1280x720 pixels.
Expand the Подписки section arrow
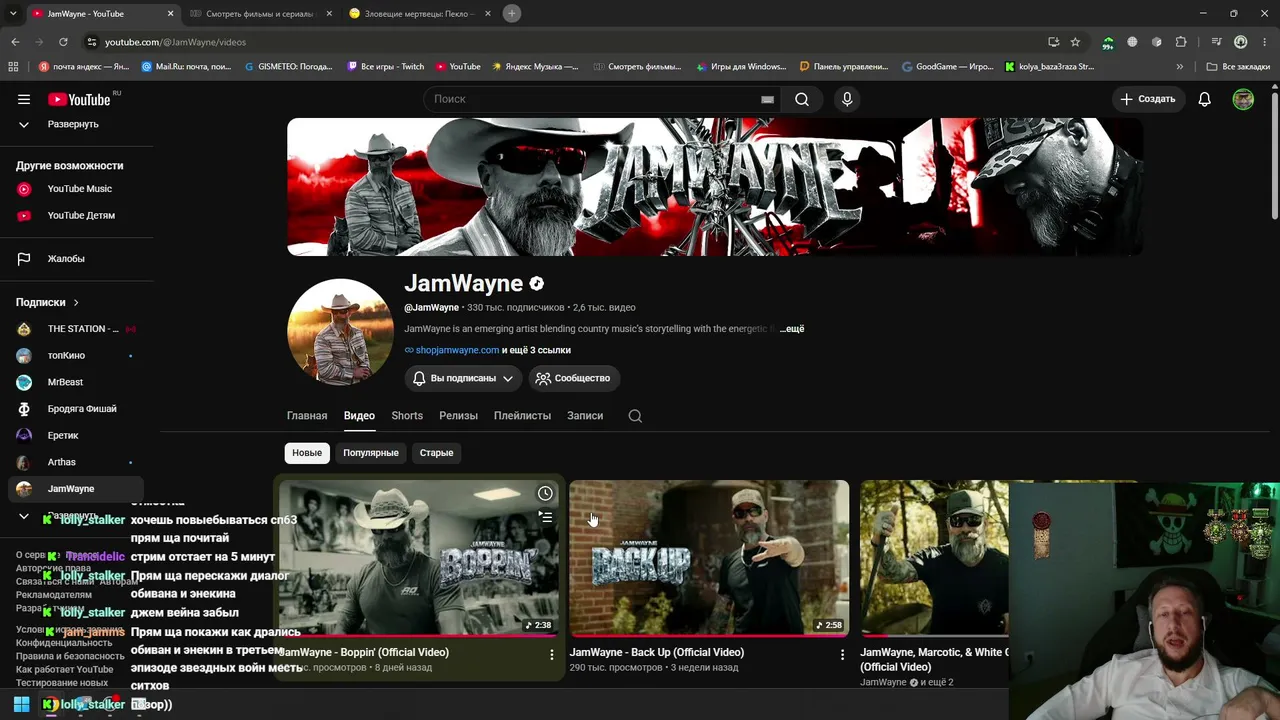pos(75,302)
